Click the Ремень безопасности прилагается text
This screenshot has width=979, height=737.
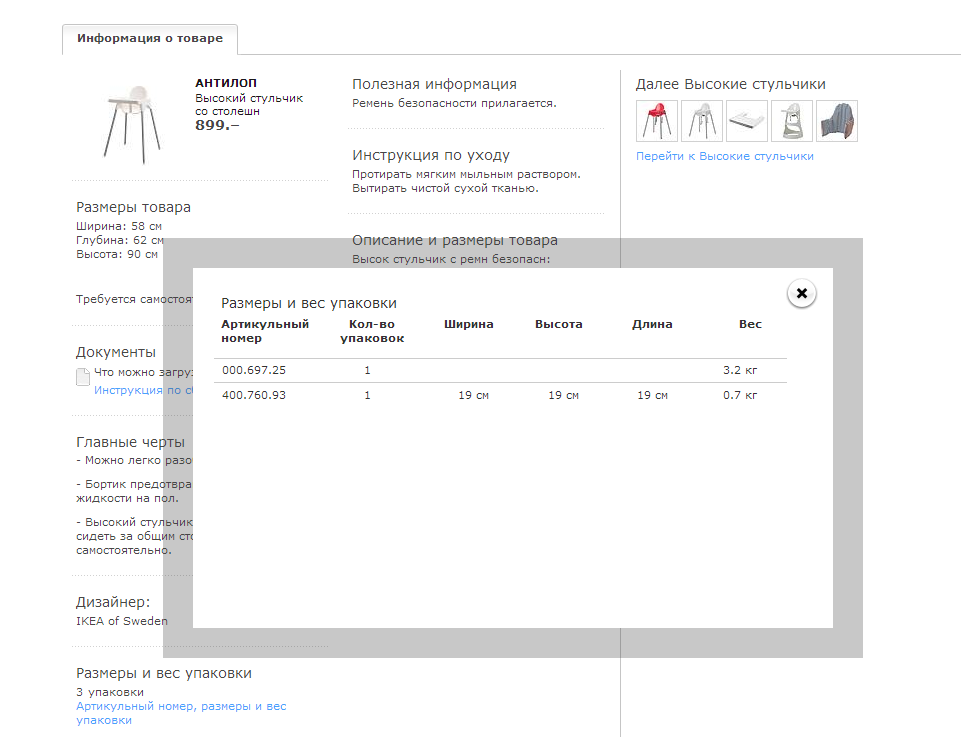pyautogui.click(x=454, y=104)
